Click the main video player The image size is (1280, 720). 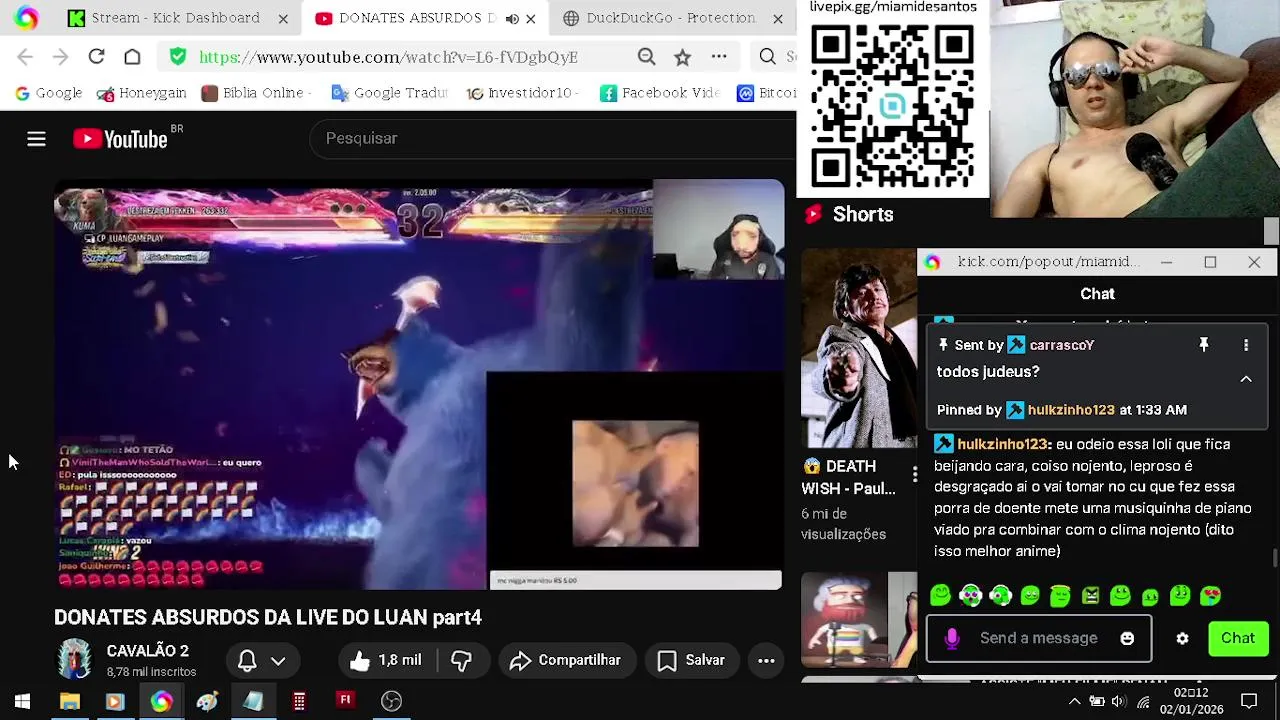(x=419, y=385)
